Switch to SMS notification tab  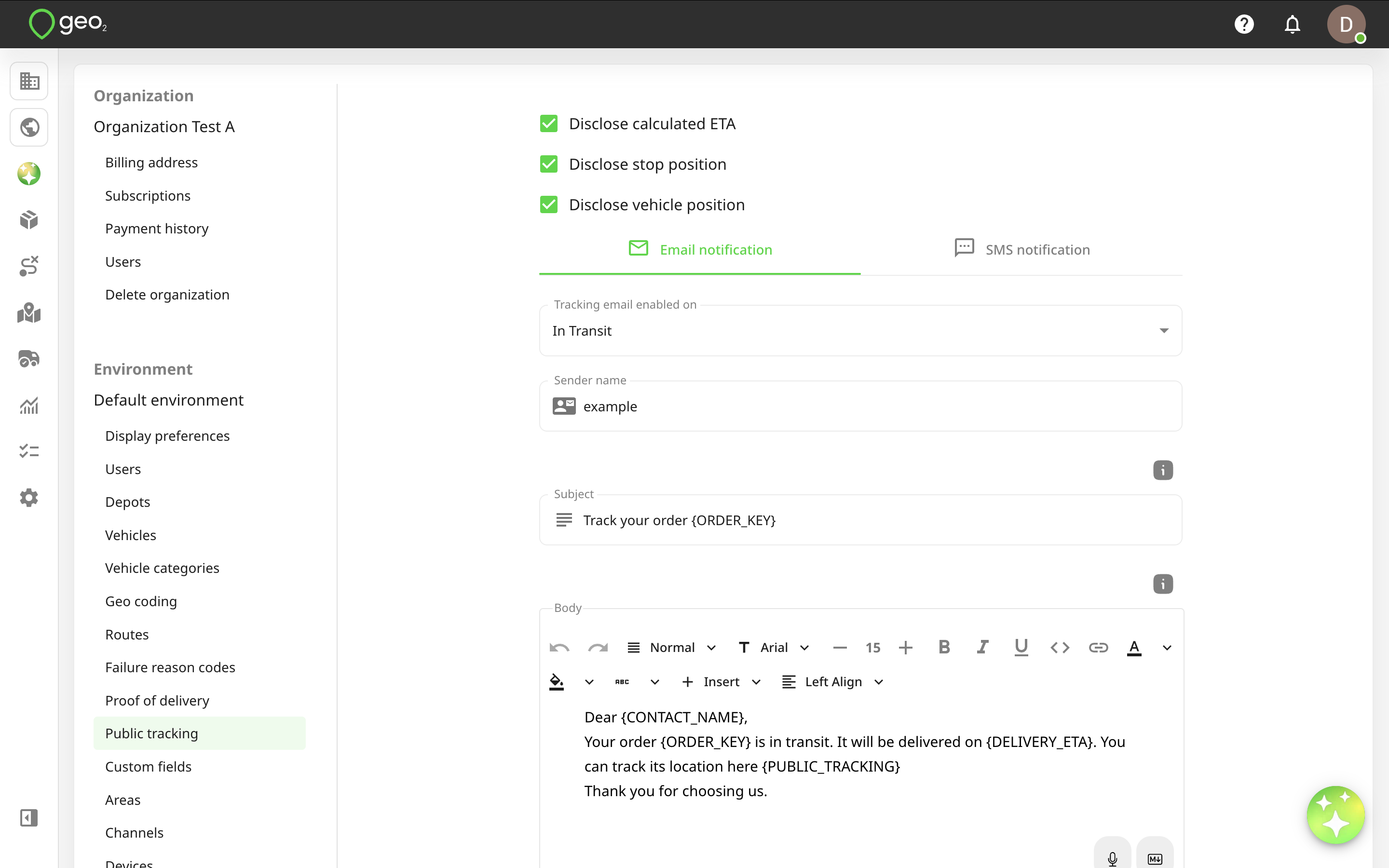tap(1021, 250)
